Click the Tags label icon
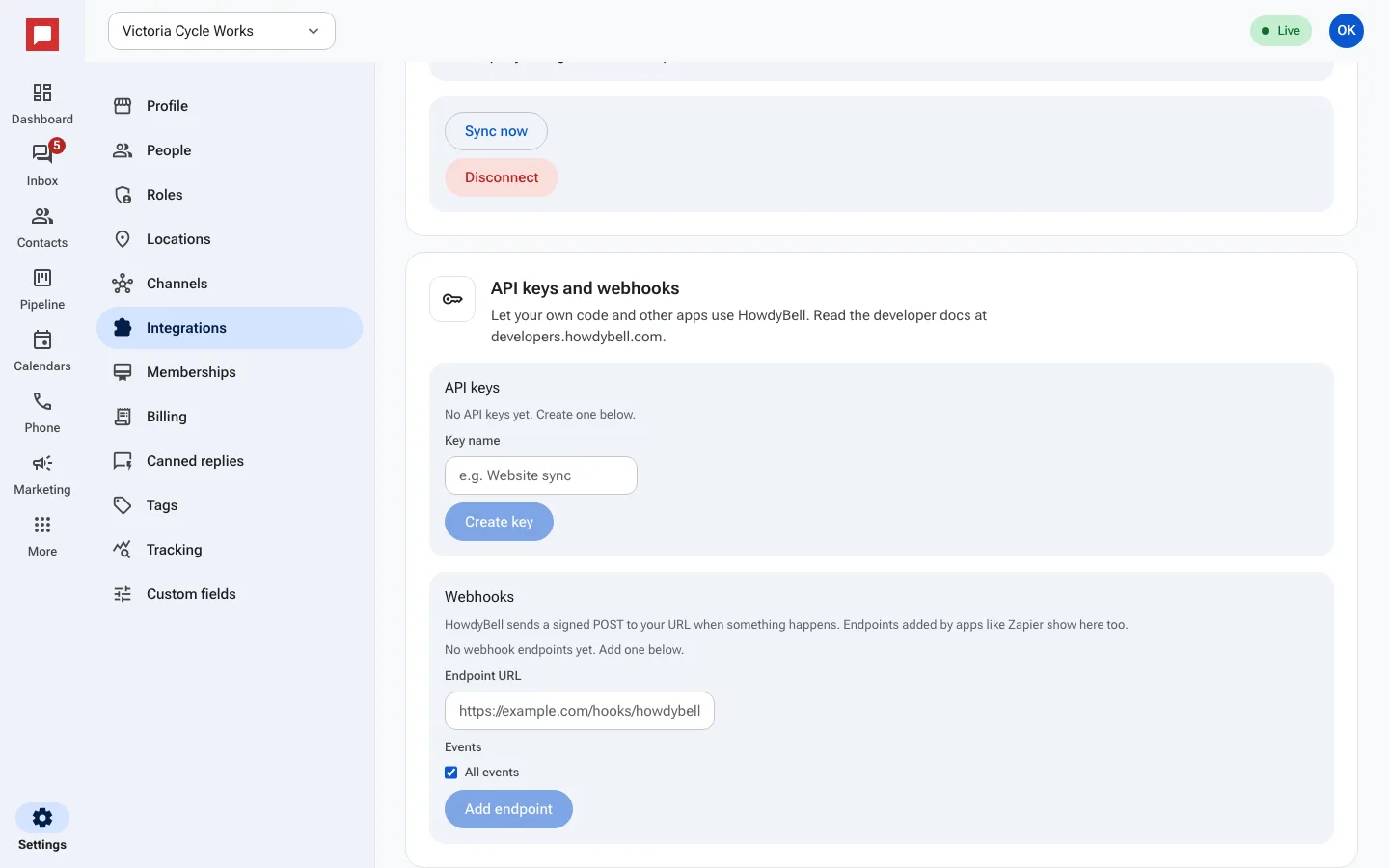The width and height of the screenshot is (1389, 868). 123,505
